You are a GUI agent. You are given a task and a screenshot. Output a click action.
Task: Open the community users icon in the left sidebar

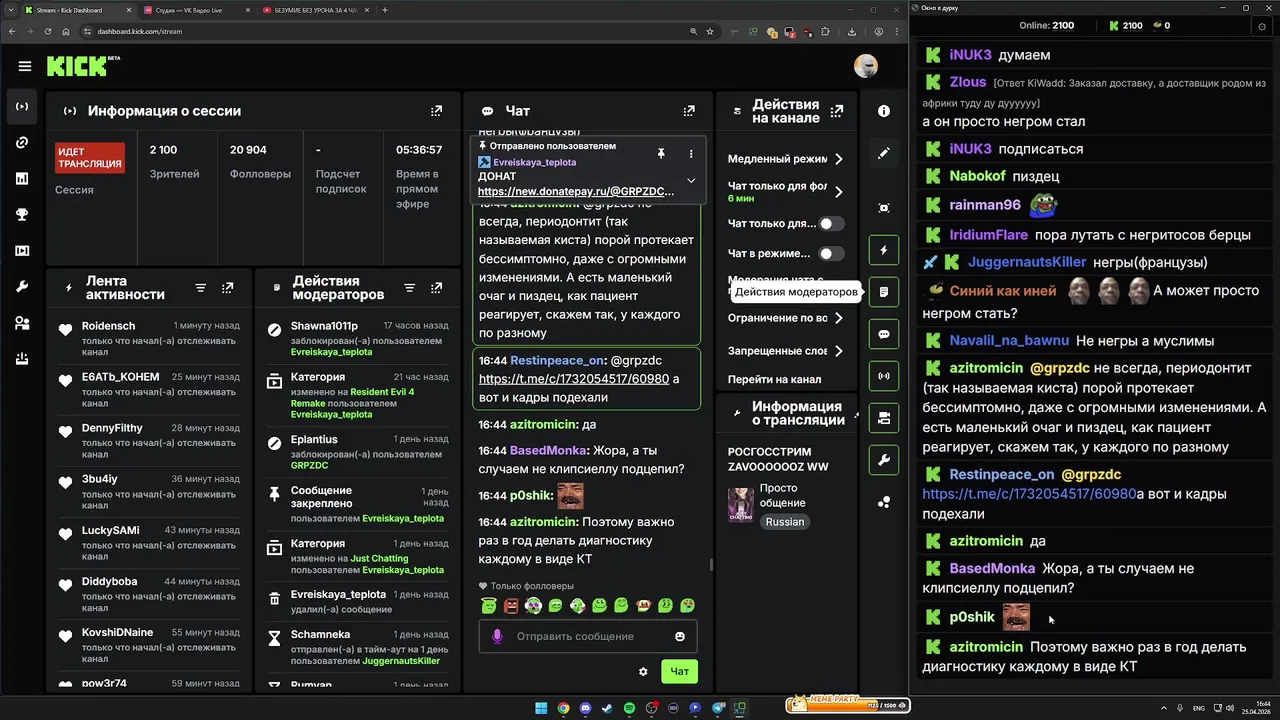pos(22,323)
